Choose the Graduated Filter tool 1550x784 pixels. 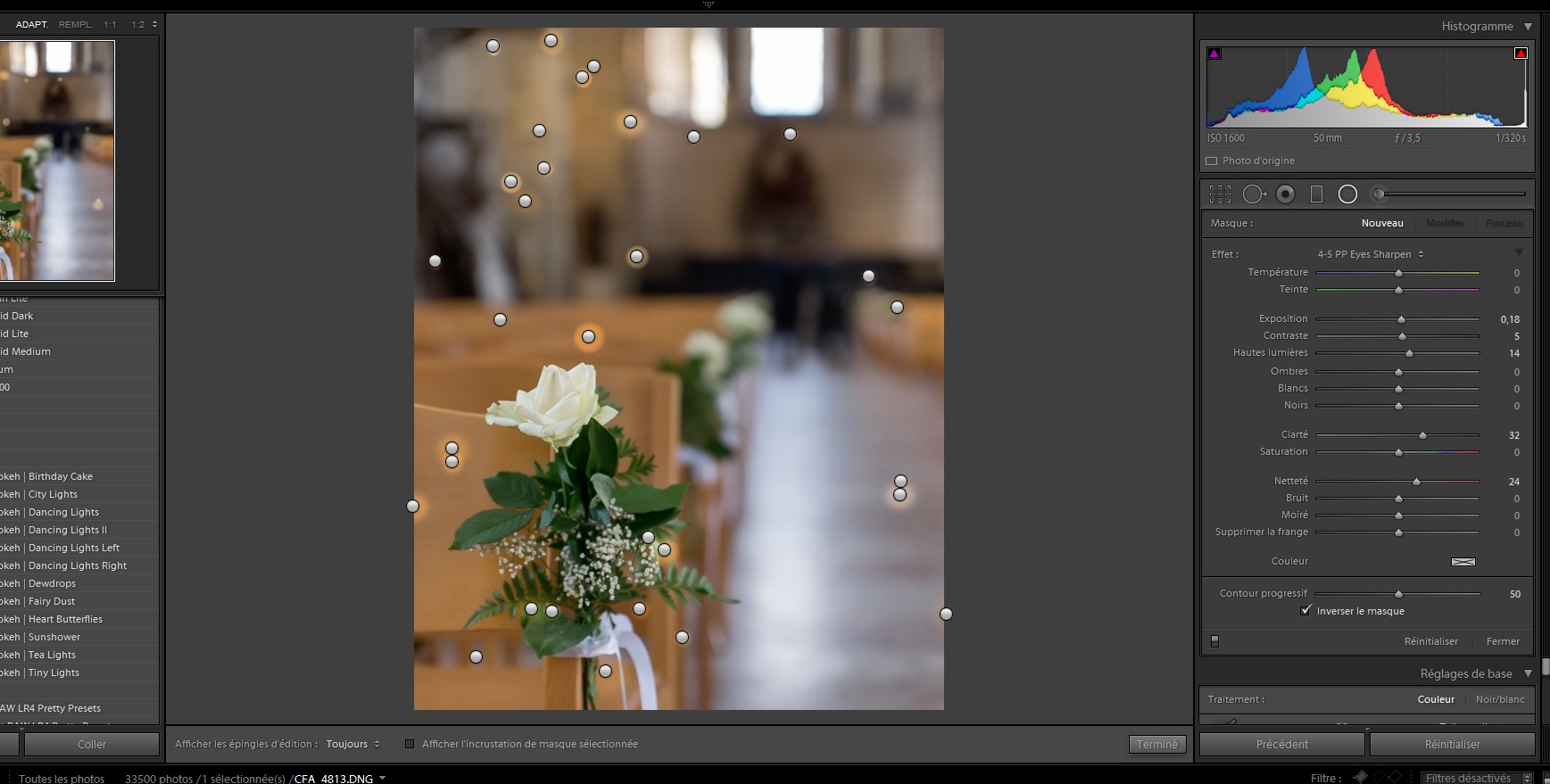click(x=1316, y=194)
